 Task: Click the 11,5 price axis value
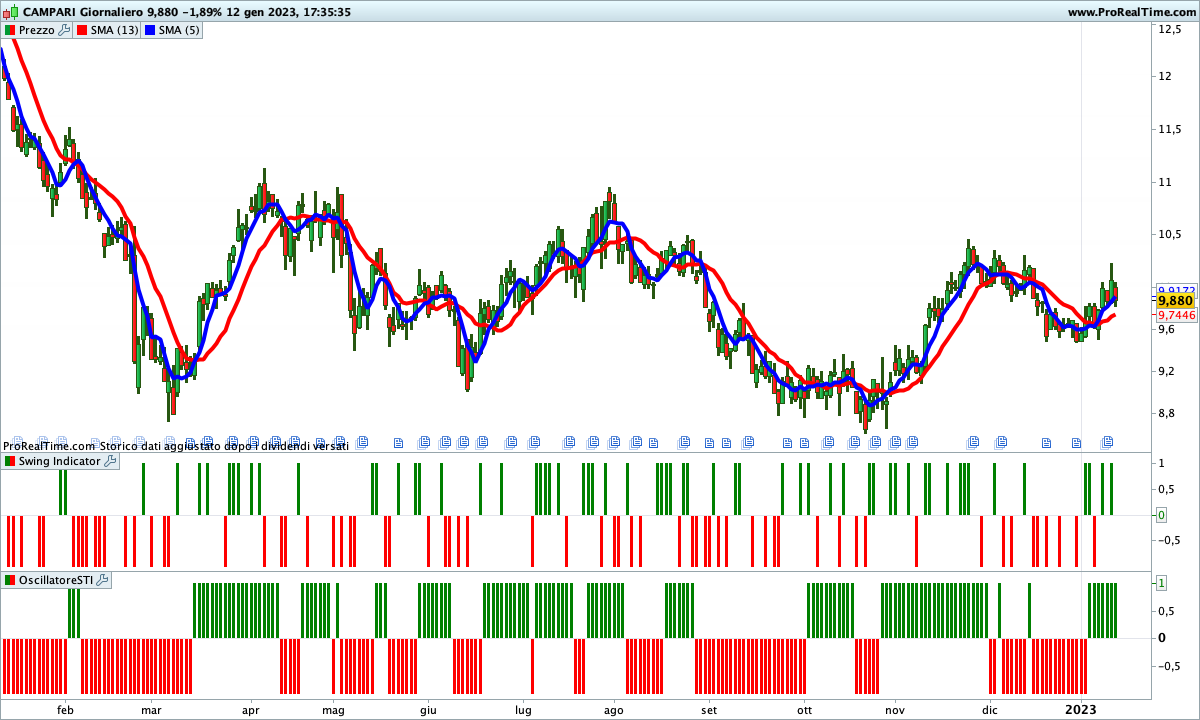[x=1169, y=129]
